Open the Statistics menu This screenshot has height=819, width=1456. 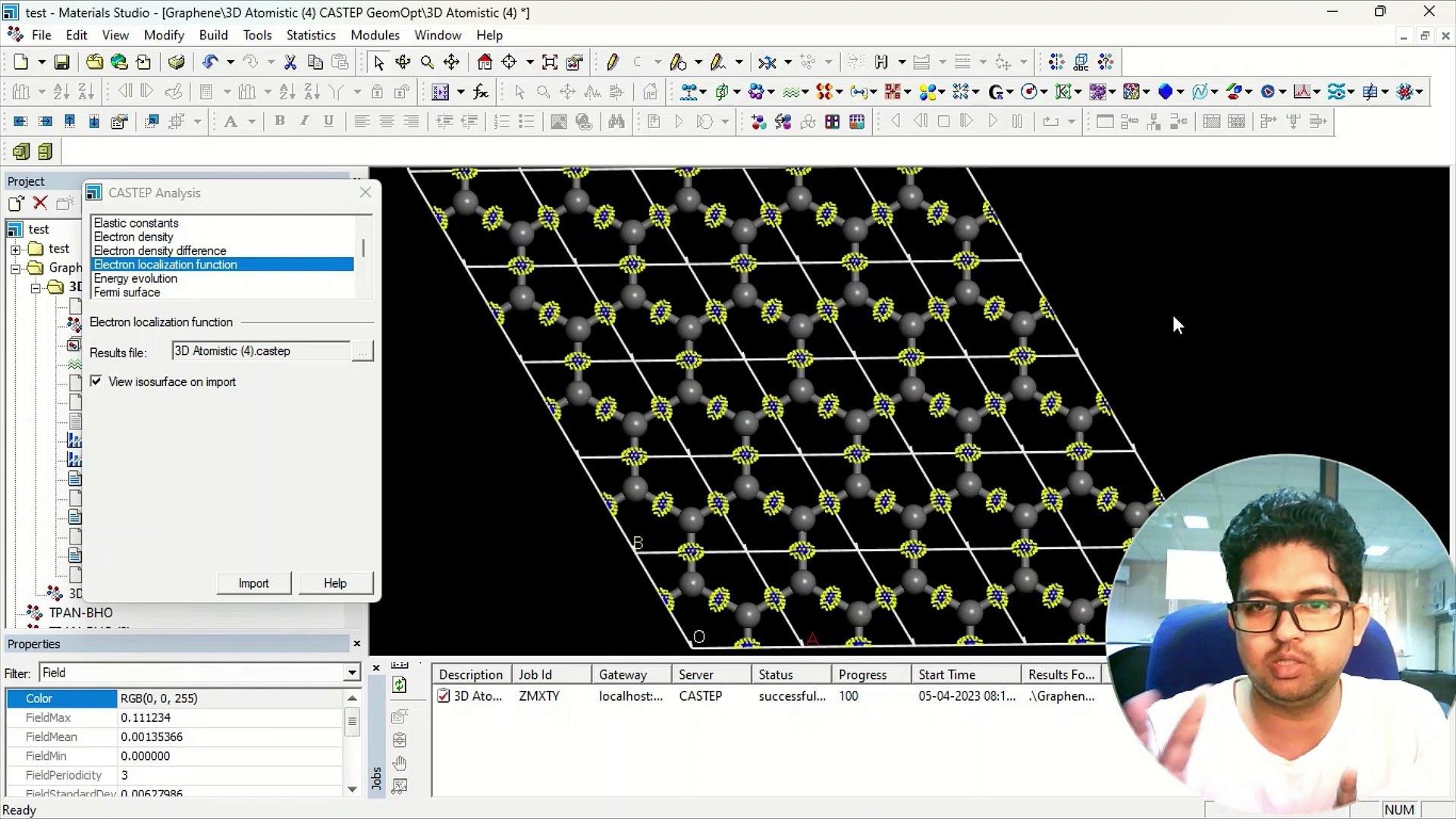[310, 35]
